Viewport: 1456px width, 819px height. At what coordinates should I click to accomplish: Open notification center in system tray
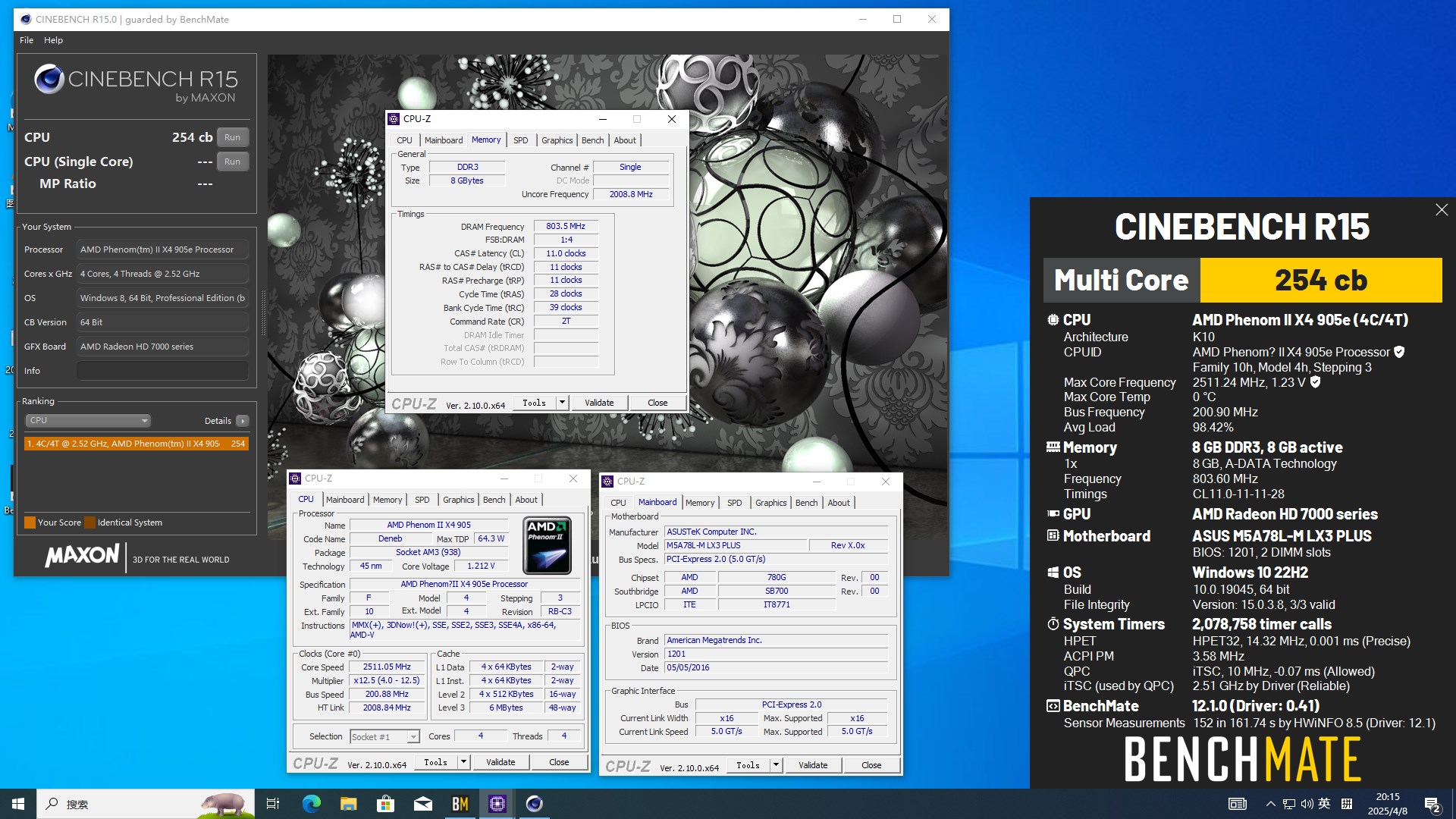coord(1432,805)
